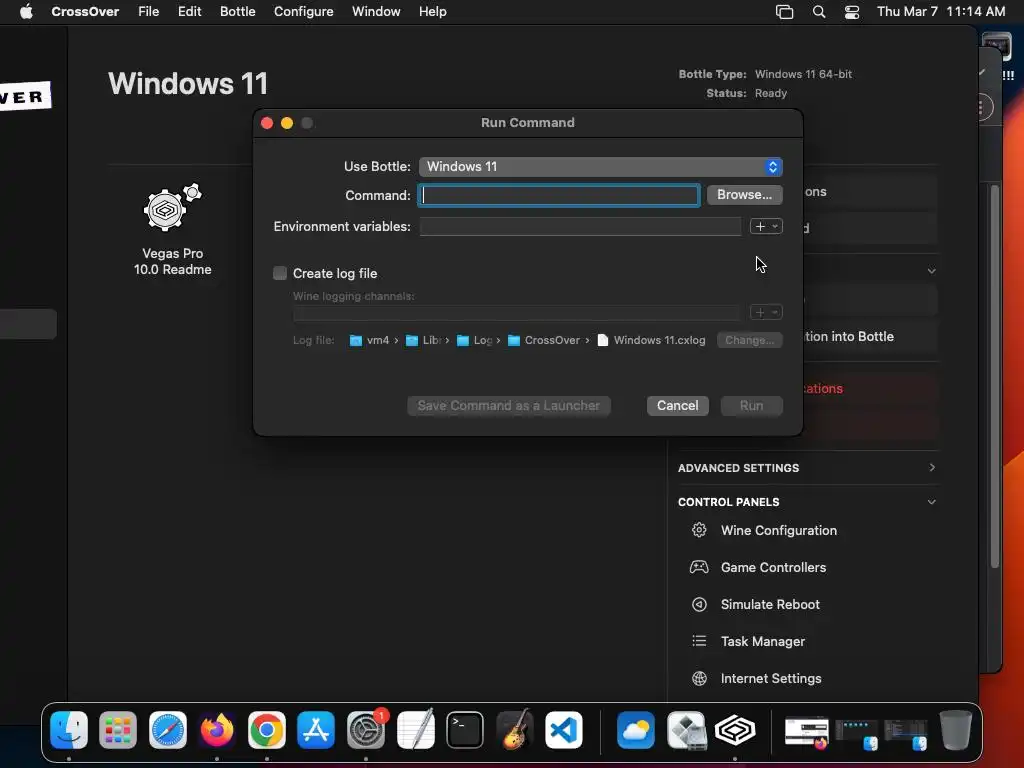Click the Change... log file button
1024x768 pixels.
[750, 340]
